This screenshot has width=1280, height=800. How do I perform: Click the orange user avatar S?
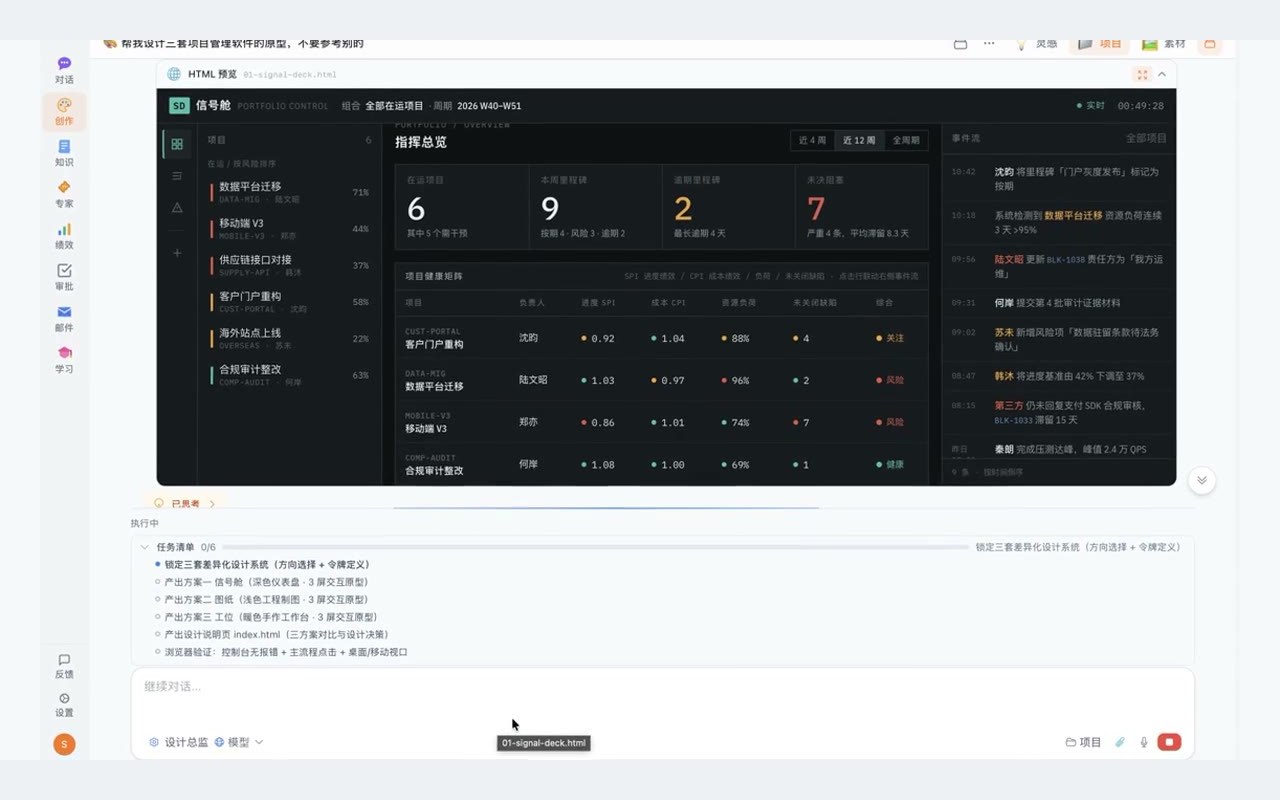click(64, 744)
